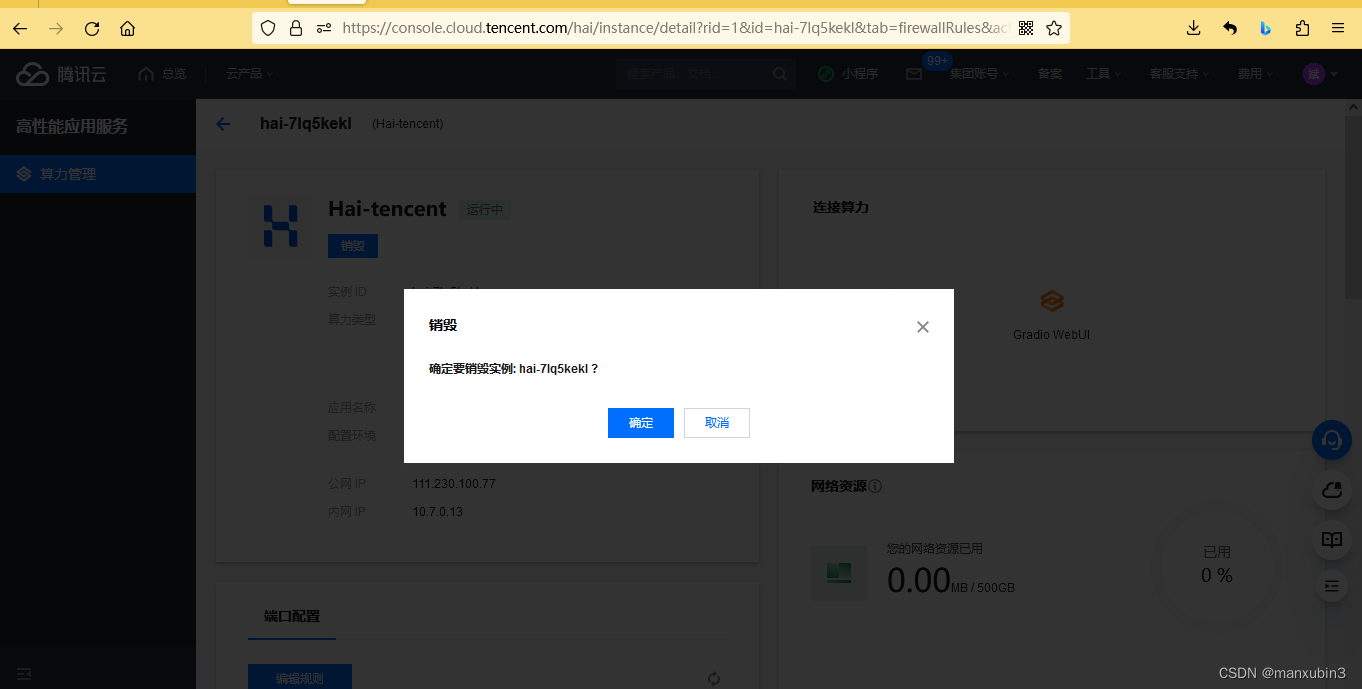Open Gradio WebUI connection icon
Image resolution: width=1362 pixels, height=689 pixels.
(1051, 301)
